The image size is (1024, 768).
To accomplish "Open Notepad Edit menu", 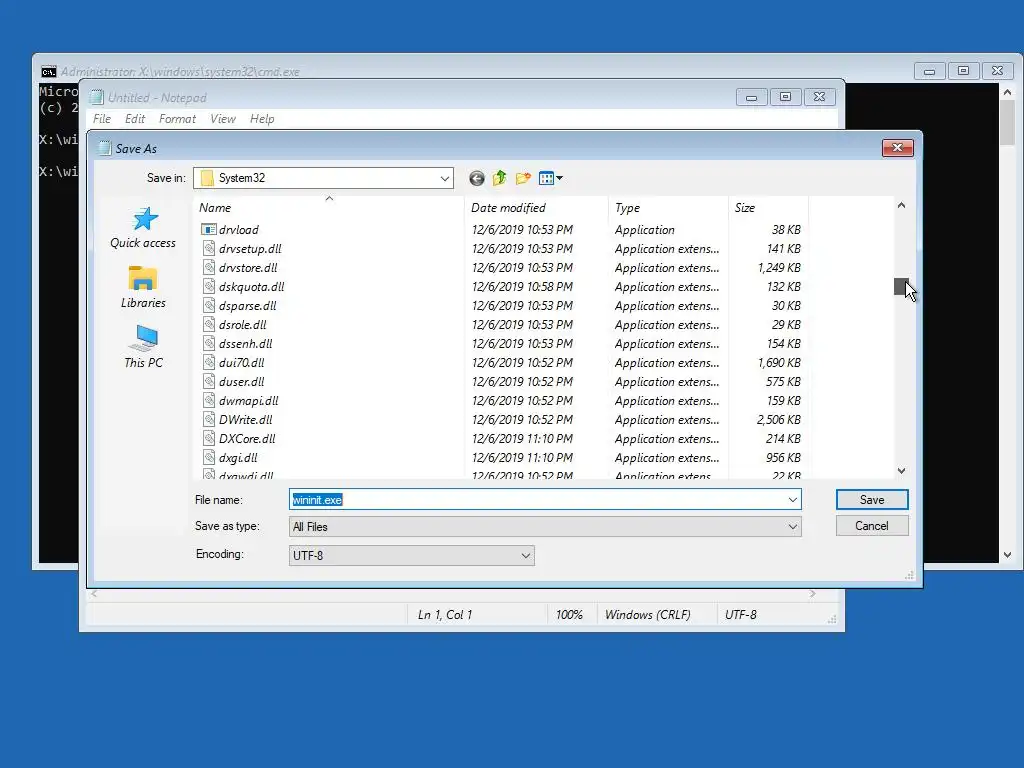I will 135,119.
